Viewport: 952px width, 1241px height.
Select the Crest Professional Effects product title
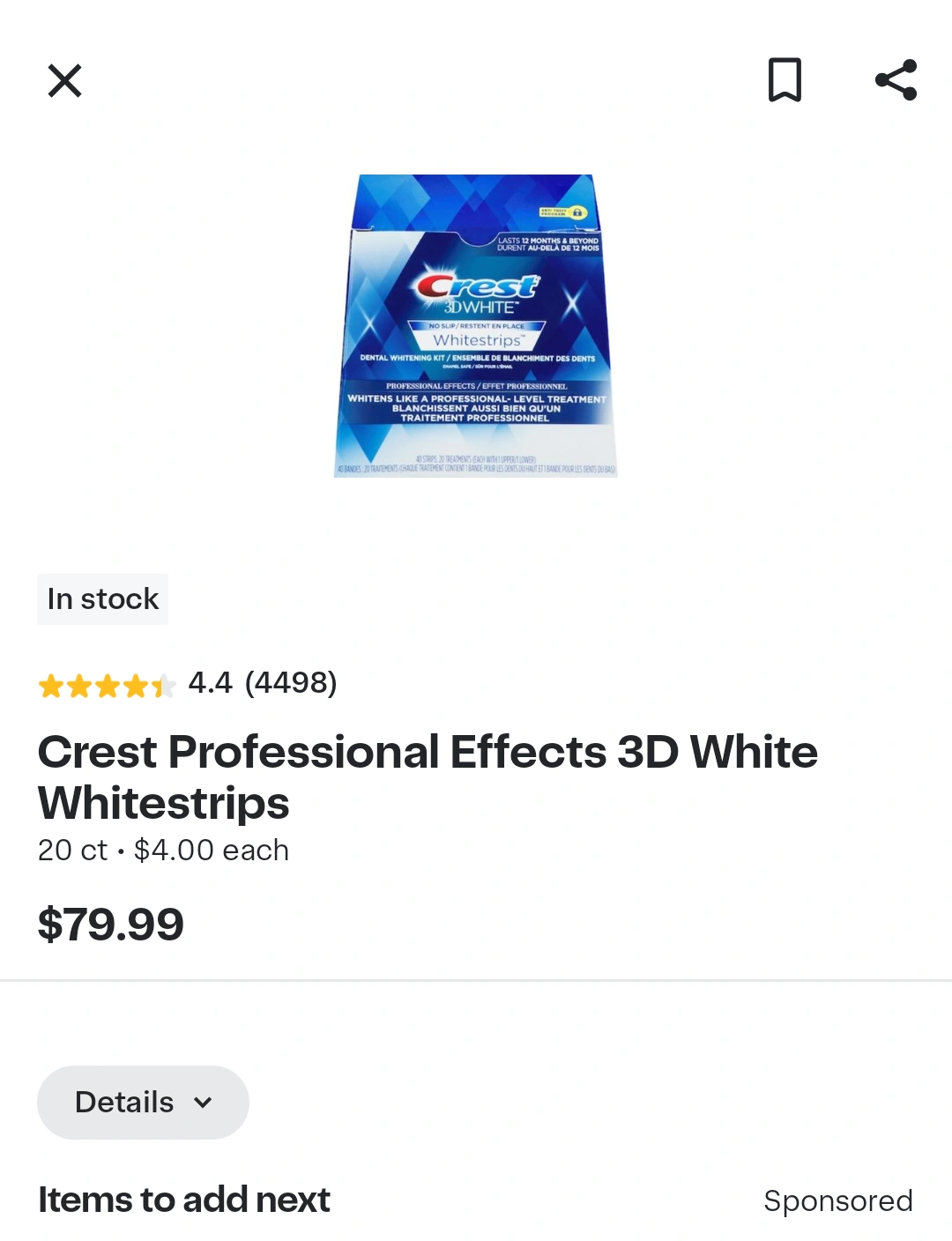(428, 777)
